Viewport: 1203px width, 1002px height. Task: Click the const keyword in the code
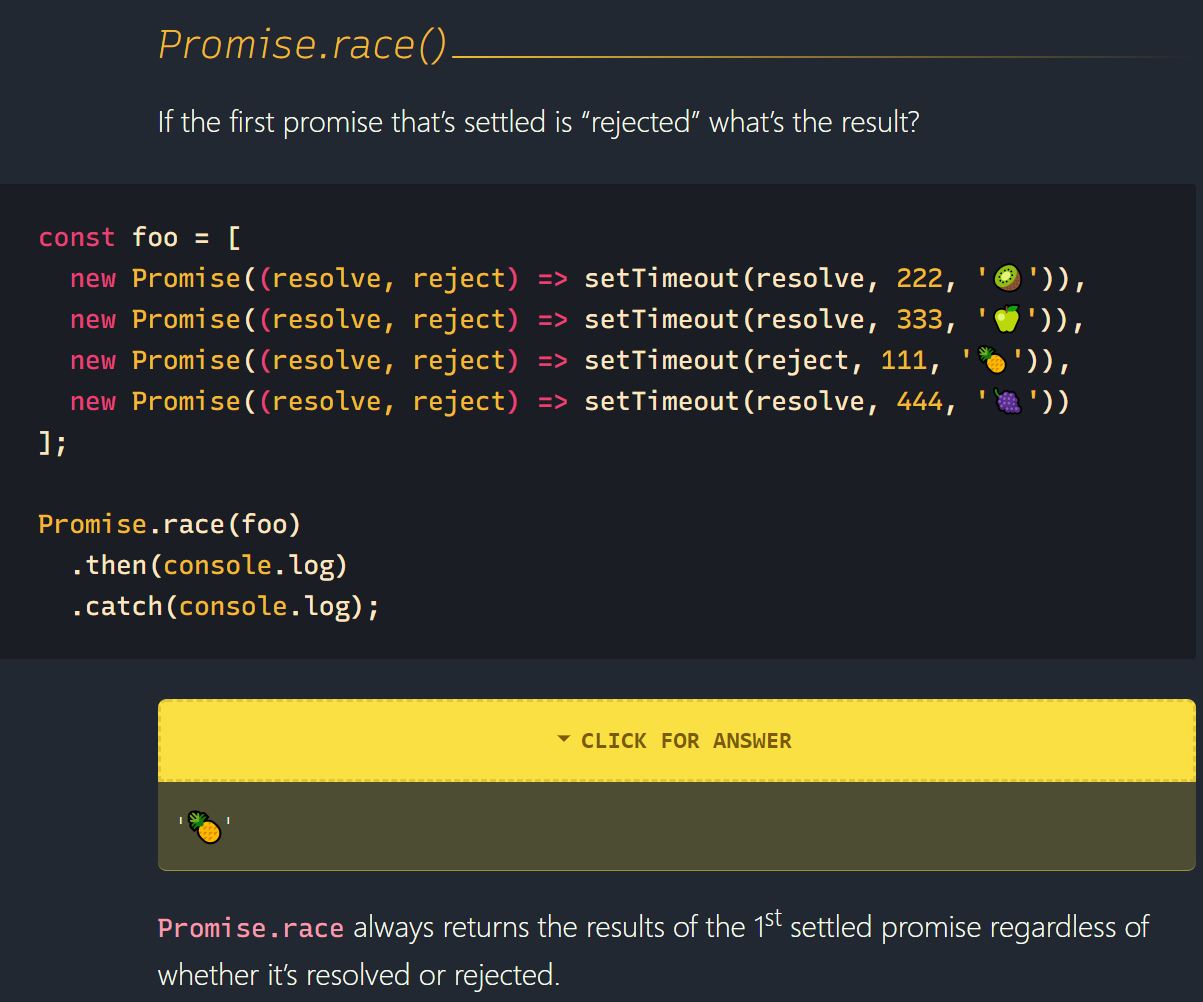[x=77, y=238]
